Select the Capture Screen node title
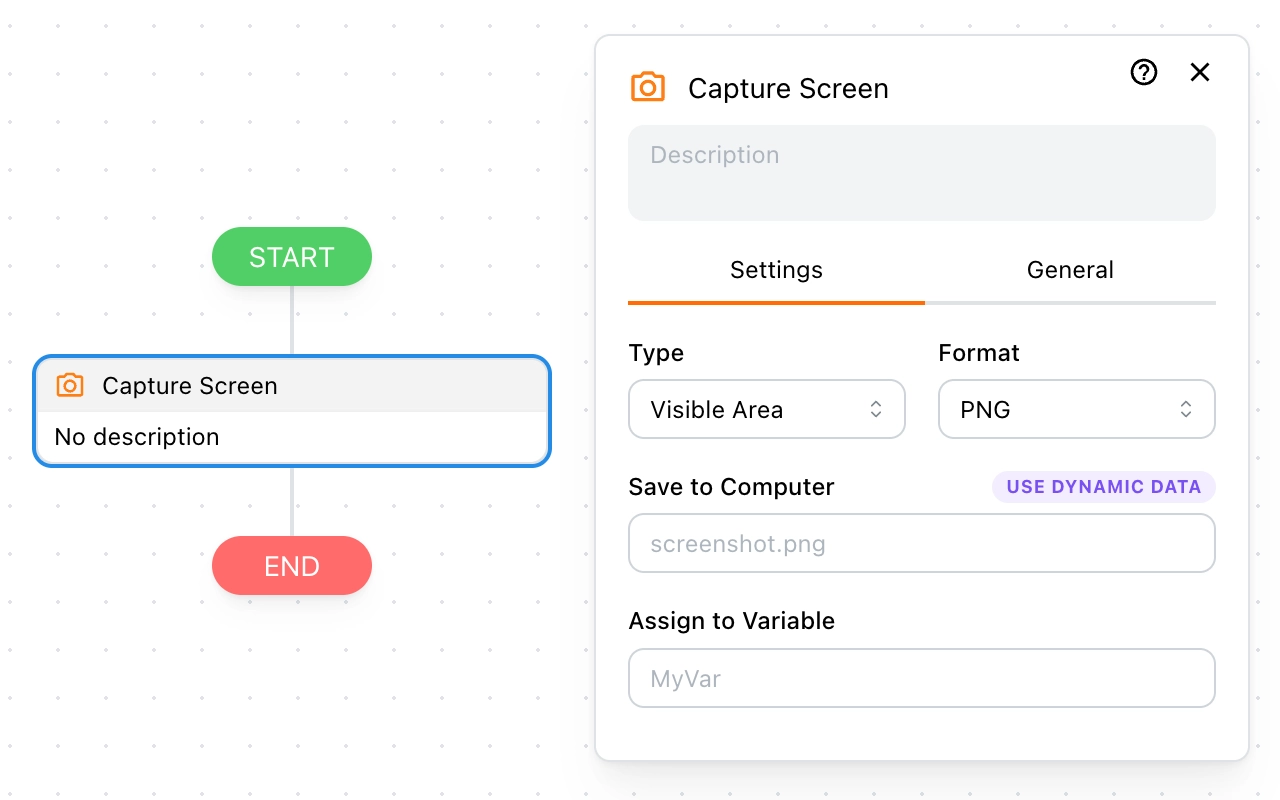This screenshot has height=800, width=1280. [190, 386]
